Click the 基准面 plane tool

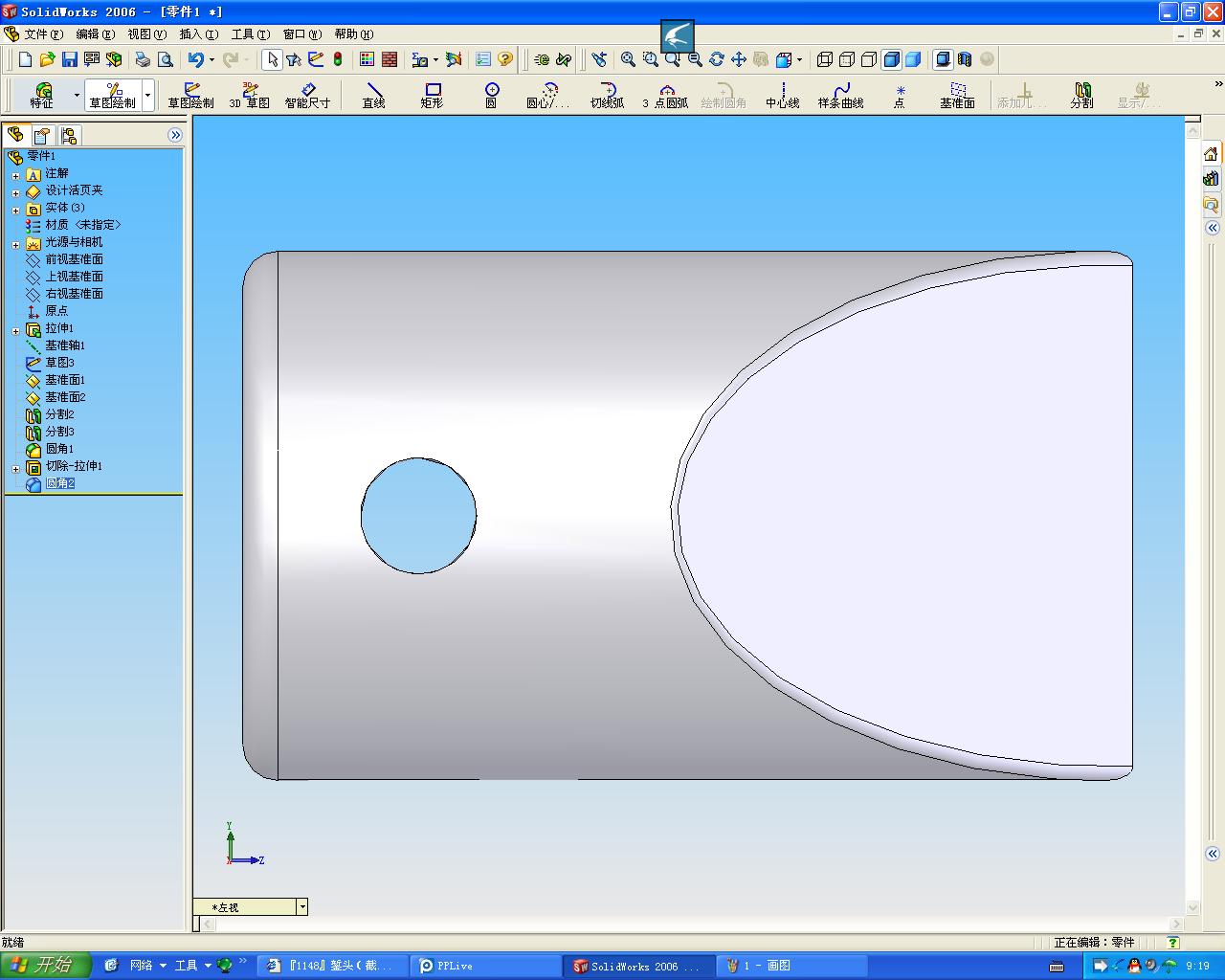click(958, 95)
